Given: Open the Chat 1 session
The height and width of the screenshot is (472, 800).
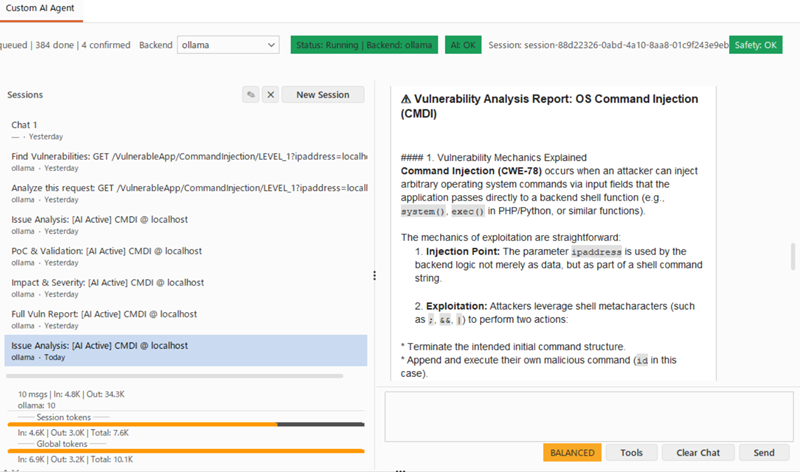Looking at the screenshot, I should [x=186, y=130].
